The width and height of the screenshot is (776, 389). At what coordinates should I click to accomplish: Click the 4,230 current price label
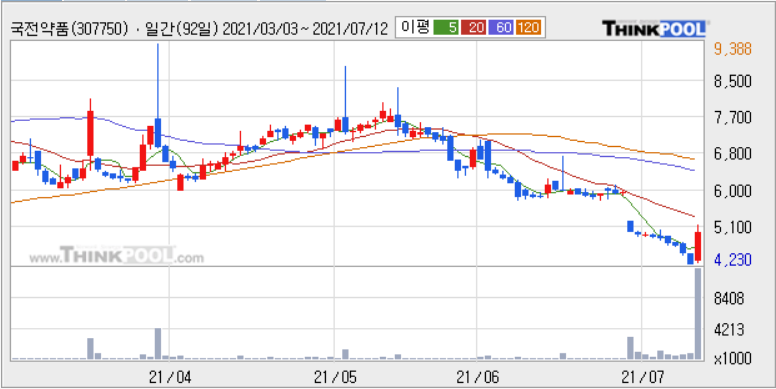734,260
